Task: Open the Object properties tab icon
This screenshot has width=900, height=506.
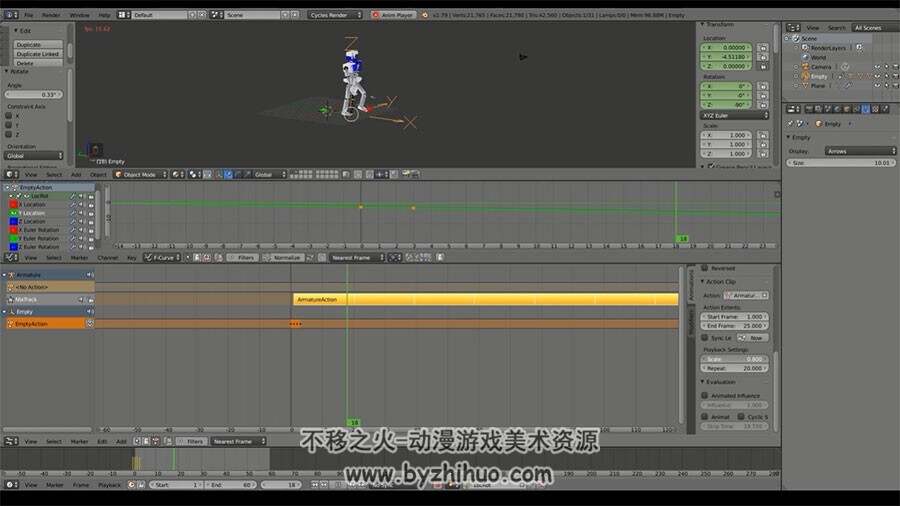Action: coord(847,108)
